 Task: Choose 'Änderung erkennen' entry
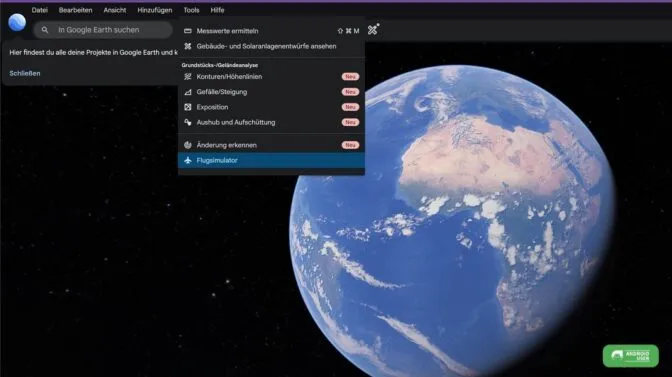[x=271, y=145]
